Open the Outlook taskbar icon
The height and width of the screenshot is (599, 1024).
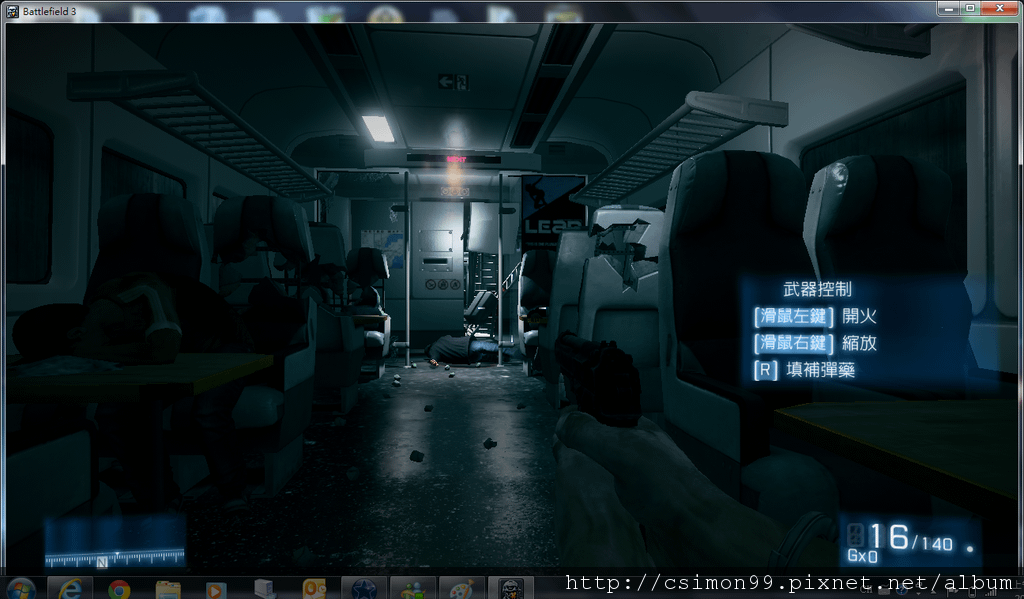point(314,589)
